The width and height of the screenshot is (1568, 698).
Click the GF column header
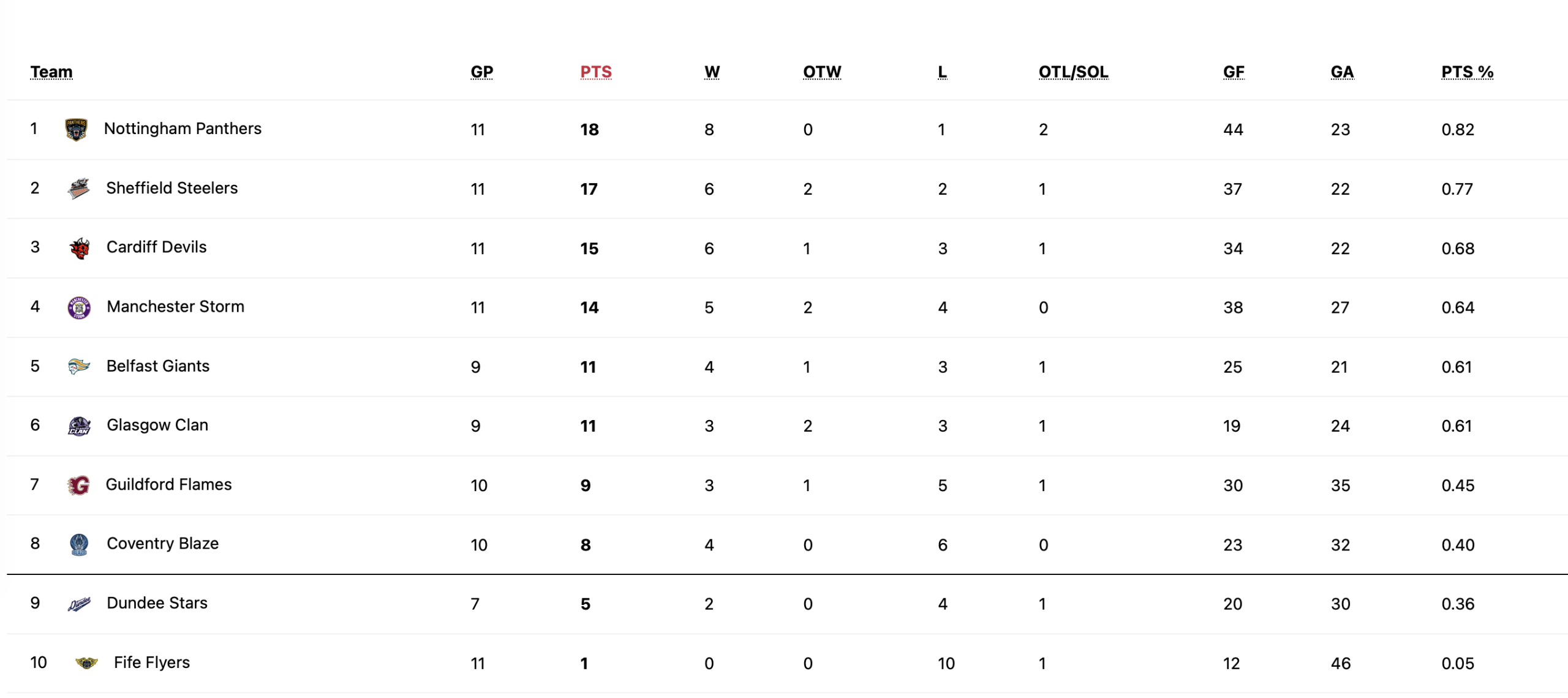(x=1233, y=72)
